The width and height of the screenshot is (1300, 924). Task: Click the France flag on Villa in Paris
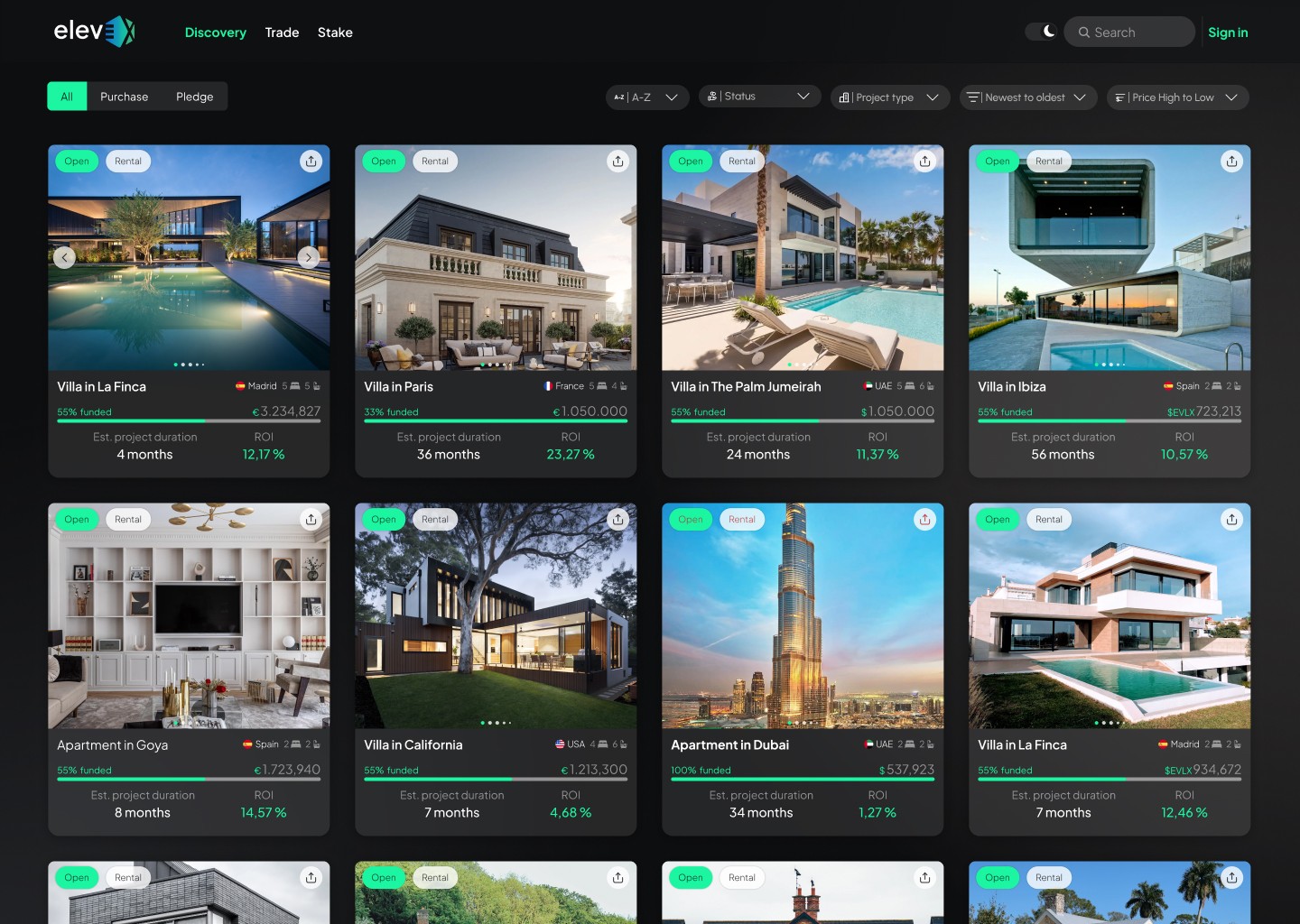(x=548, y=386)
